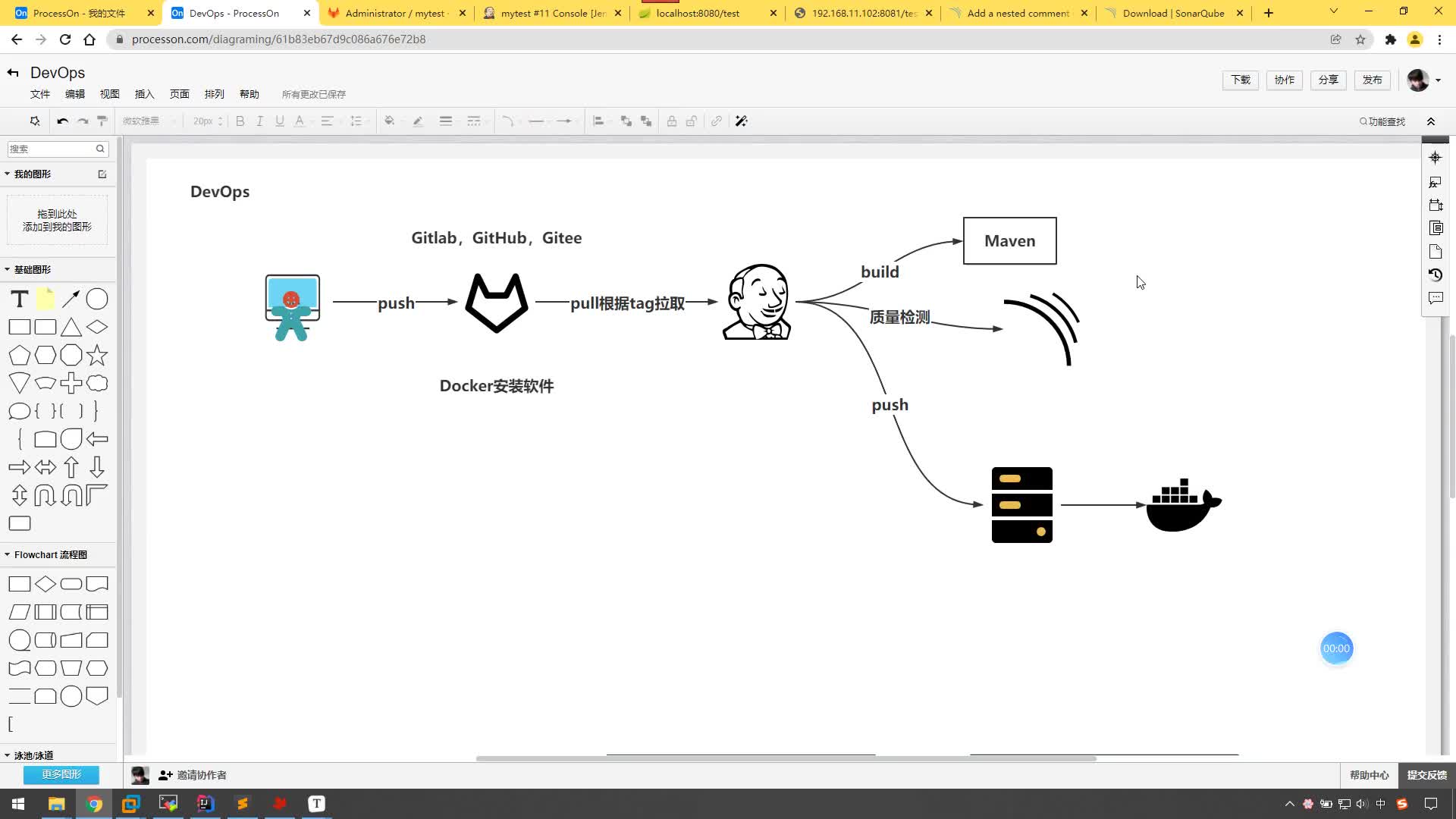Click the redo arrow in the toolbar

[x=83, y=121]
